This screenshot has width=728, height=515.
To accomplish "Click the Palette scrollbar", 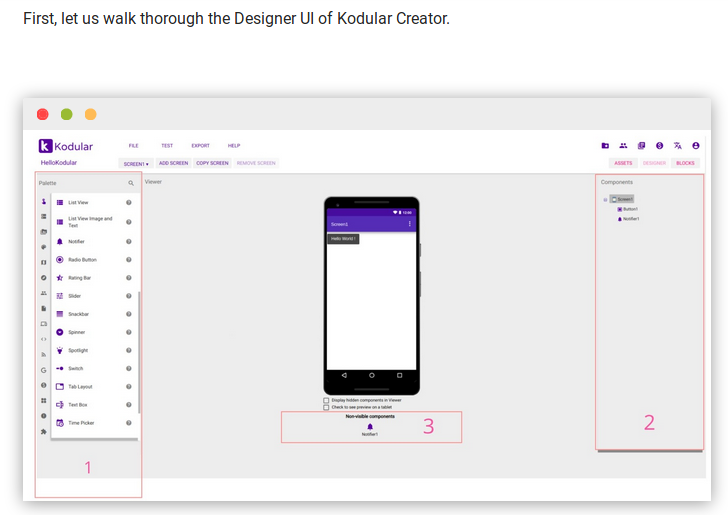I will 139,352.
